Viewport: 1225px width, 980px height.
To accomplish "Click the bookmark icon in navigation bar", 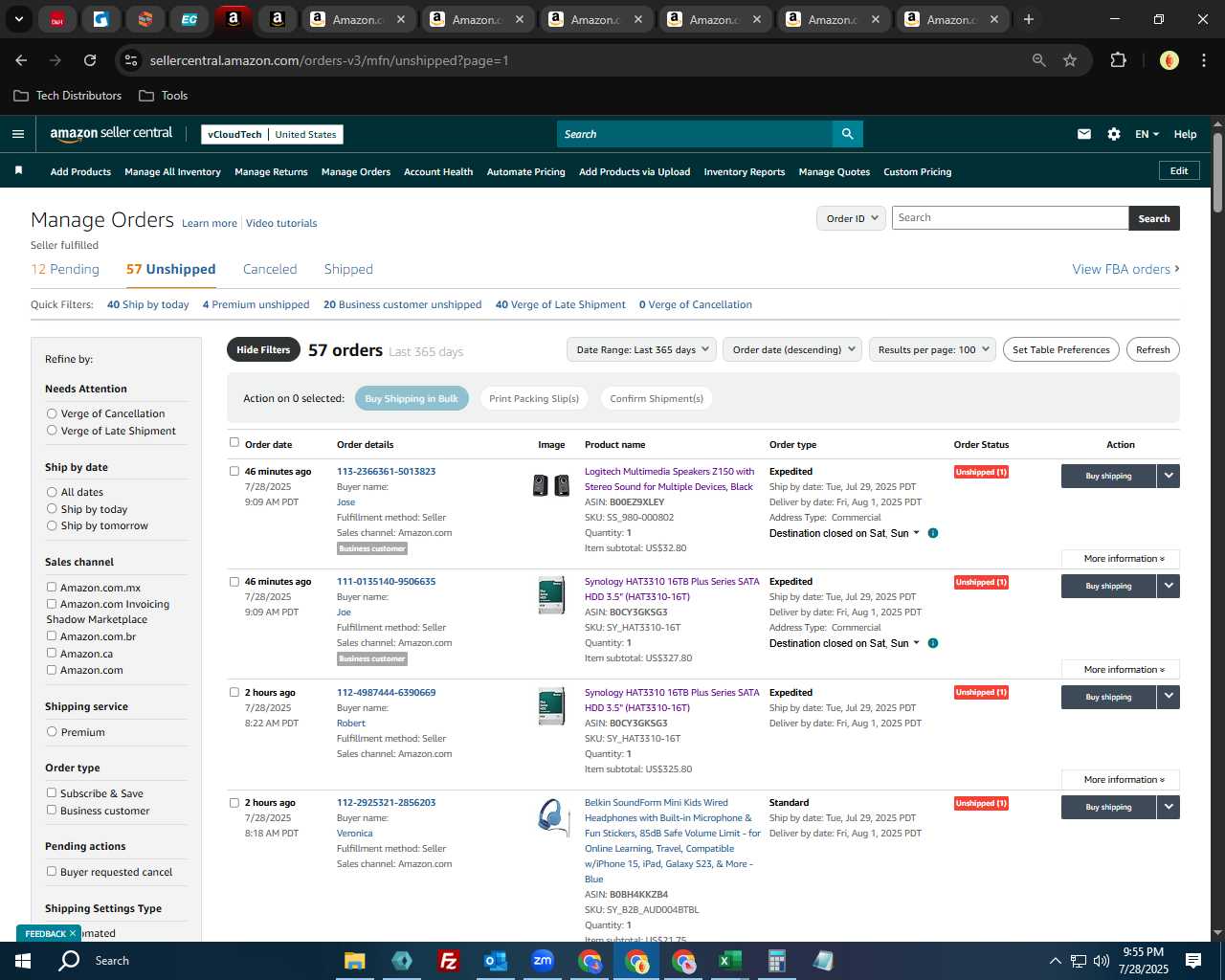I will click(x=18, y=171).
